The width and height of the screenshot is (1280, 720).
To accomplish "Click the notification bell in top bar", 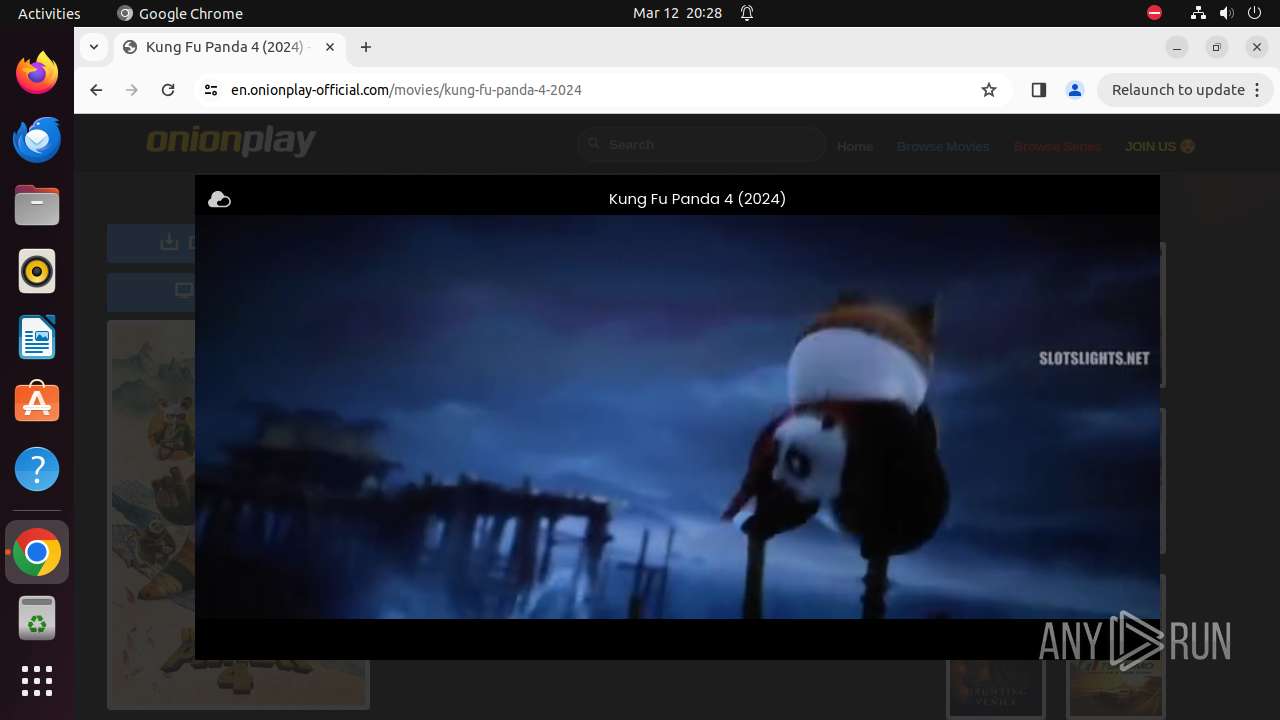I will tap(747, 13).
